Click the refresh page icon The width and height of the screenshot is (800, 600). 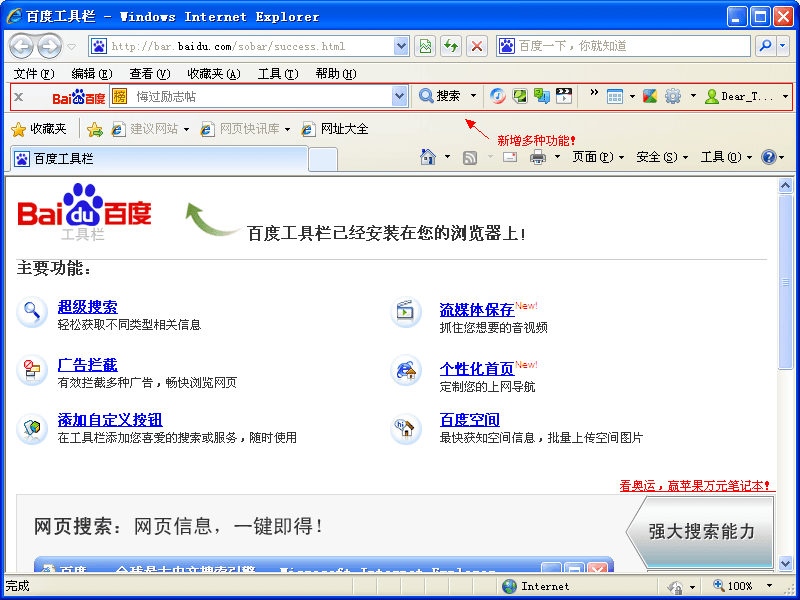point(451,46)
